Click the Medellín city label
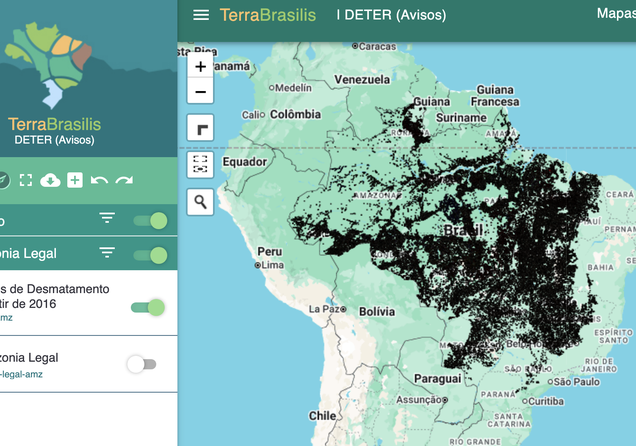The height and width of the screenshot is (446, 636). pyautogui.click(x=293, y=88)
